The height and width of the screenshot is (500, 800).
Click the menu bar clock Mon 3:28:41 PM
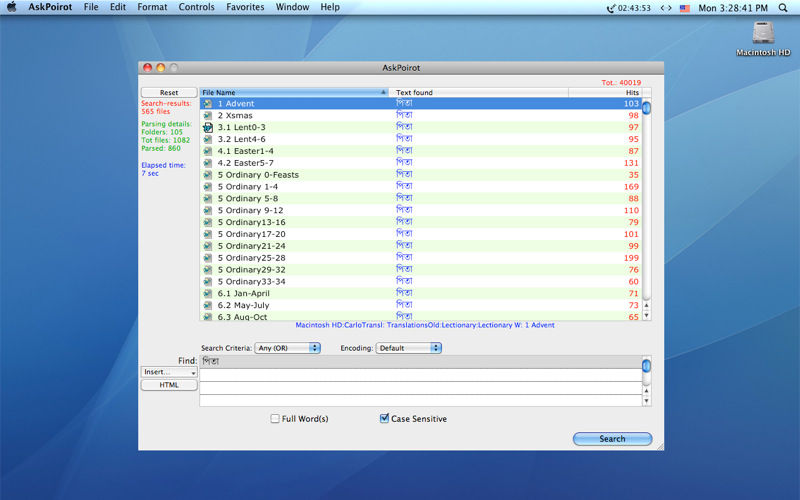click(733, 8)
